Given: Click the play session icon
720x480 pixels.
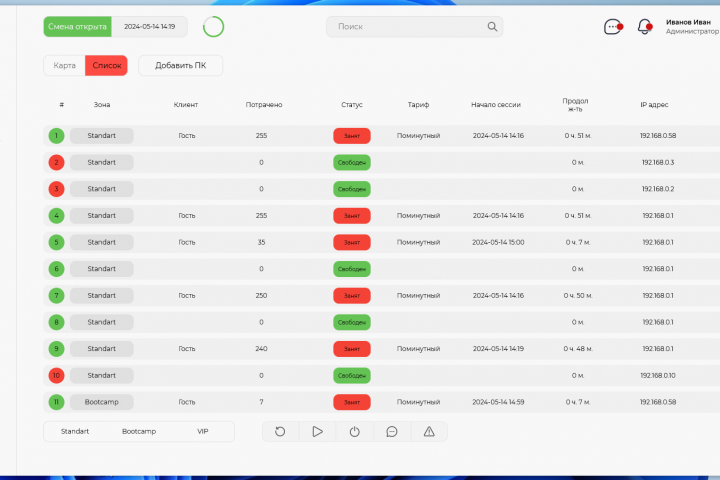Looking at the screenshot, I should 317,431.
